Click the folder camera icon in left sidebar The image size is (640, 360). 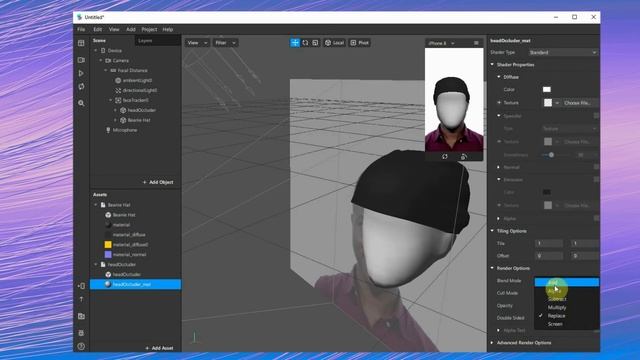[81, 316]
